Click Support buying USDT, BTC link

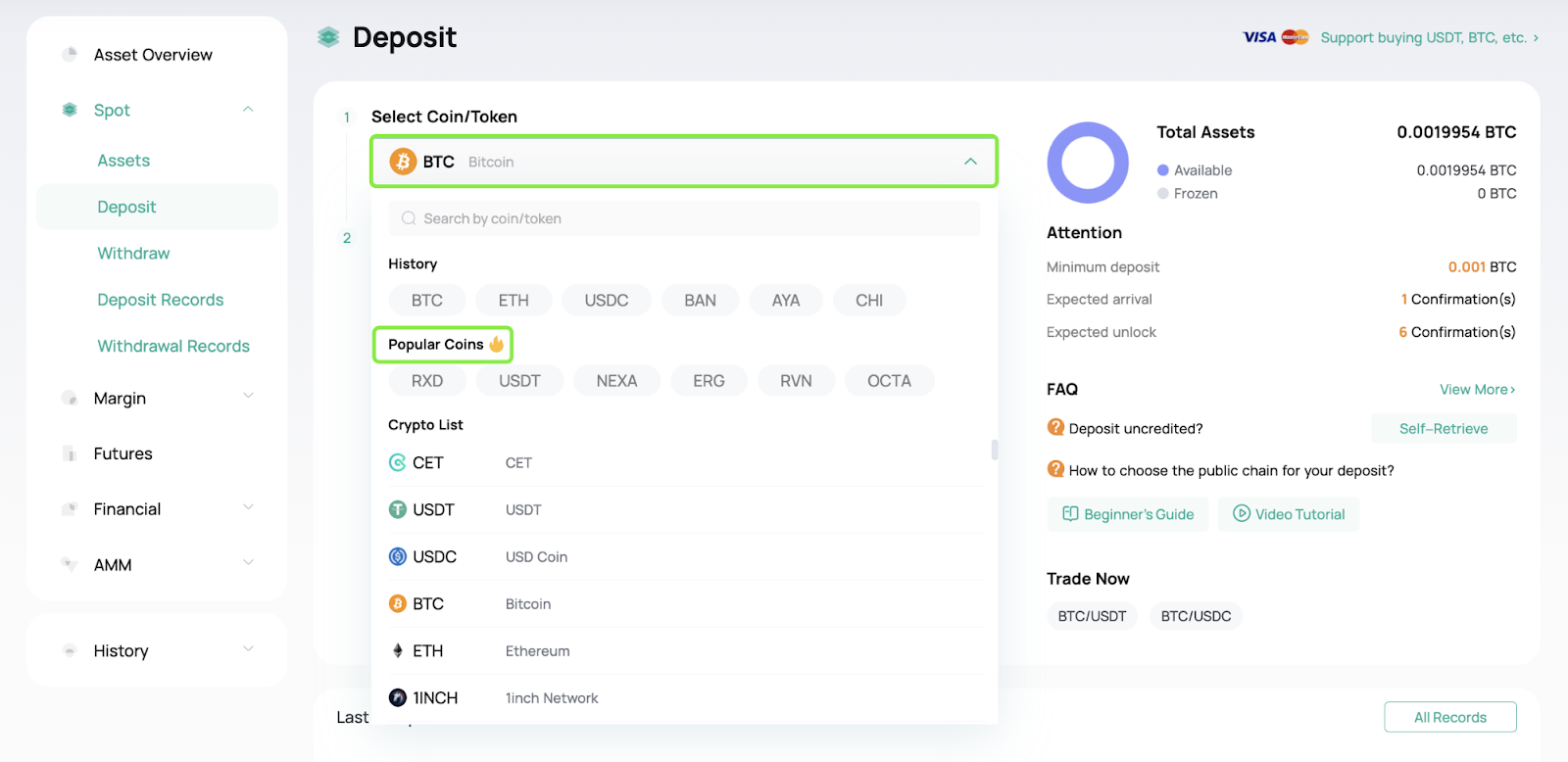tap(1430, 37)
